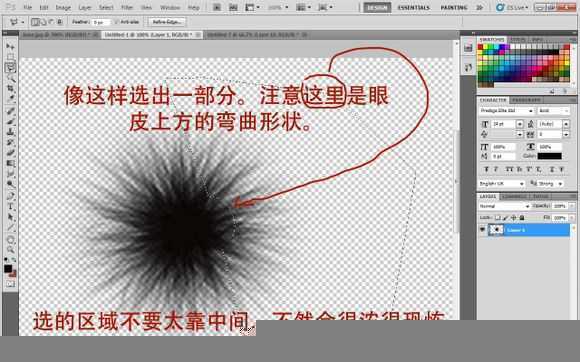
Task: Click the New selection mode icon
Action: 35,22
